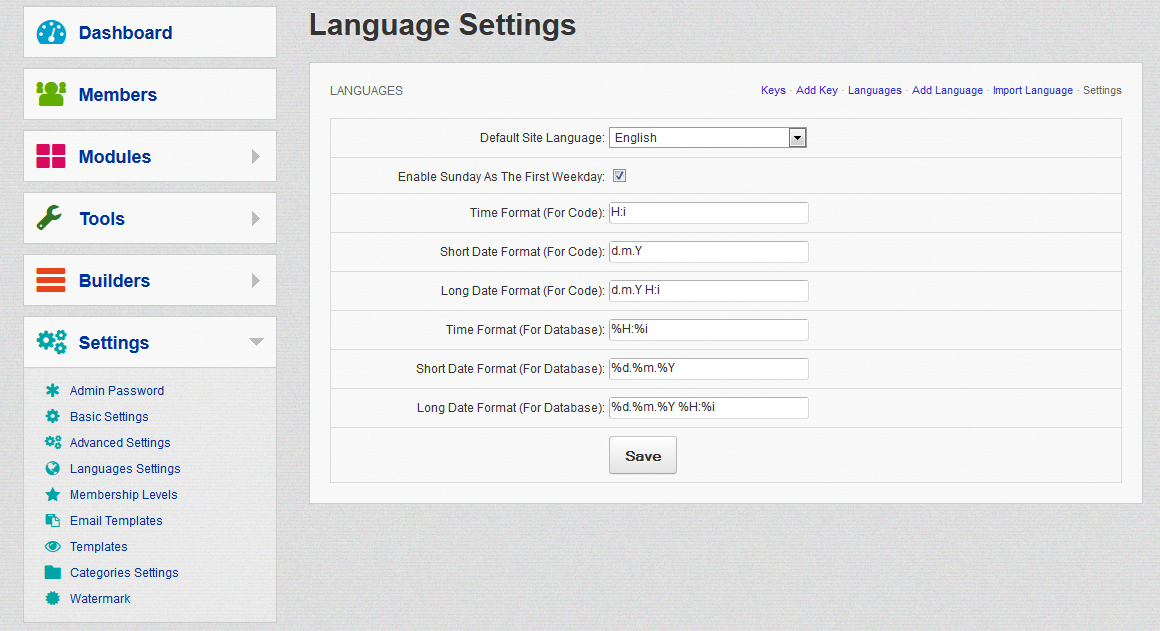Click the Modules grid icon

click(51, 156)
